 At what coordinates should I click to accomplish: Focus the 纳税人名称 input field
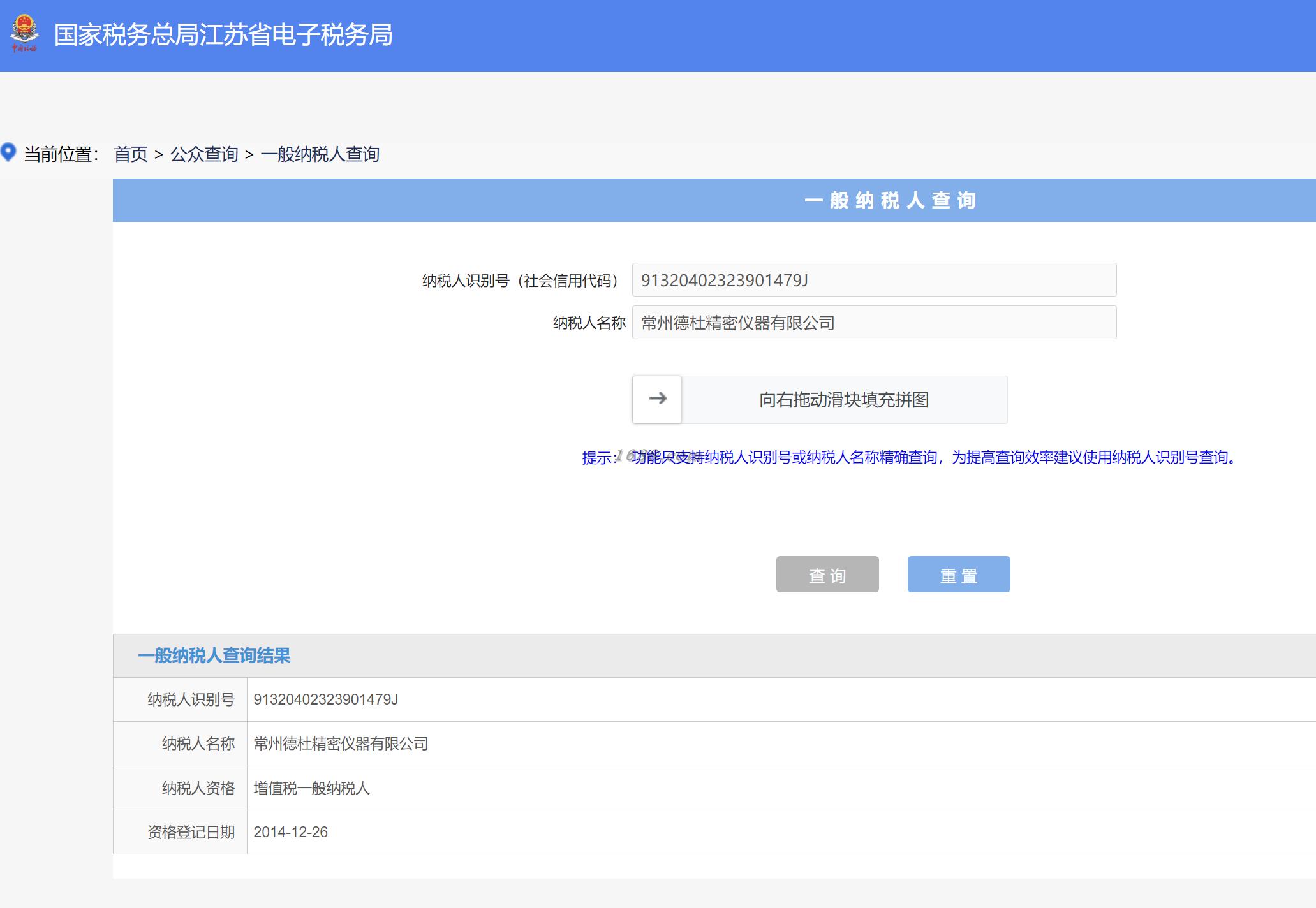coord(873,323)
